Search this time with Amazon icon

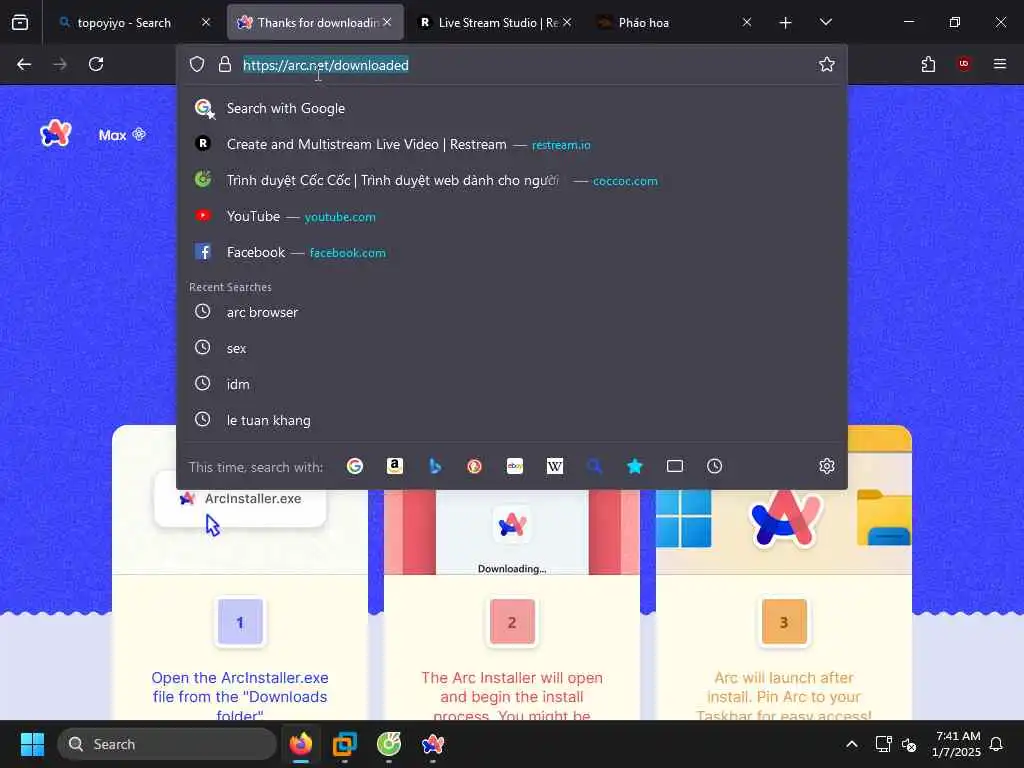pos(394,466)
